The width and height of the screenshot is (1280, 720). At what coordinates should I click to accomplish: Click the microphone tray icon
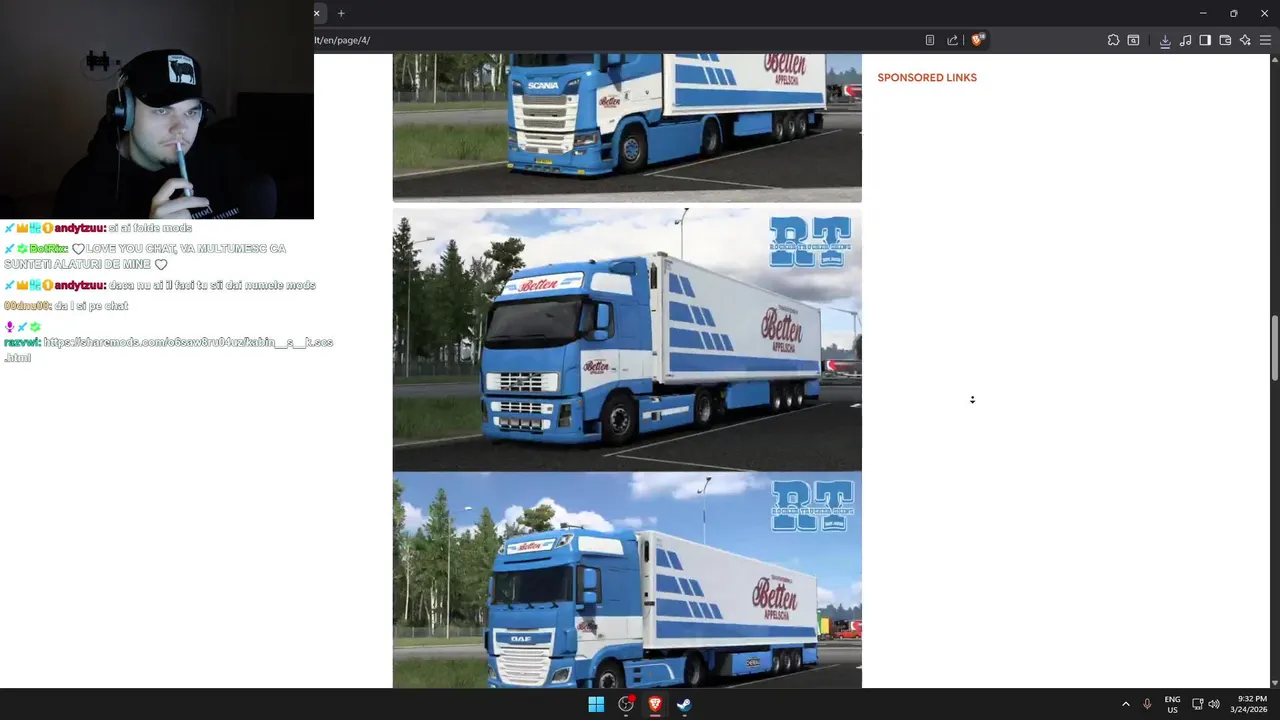click(1147, 704)
